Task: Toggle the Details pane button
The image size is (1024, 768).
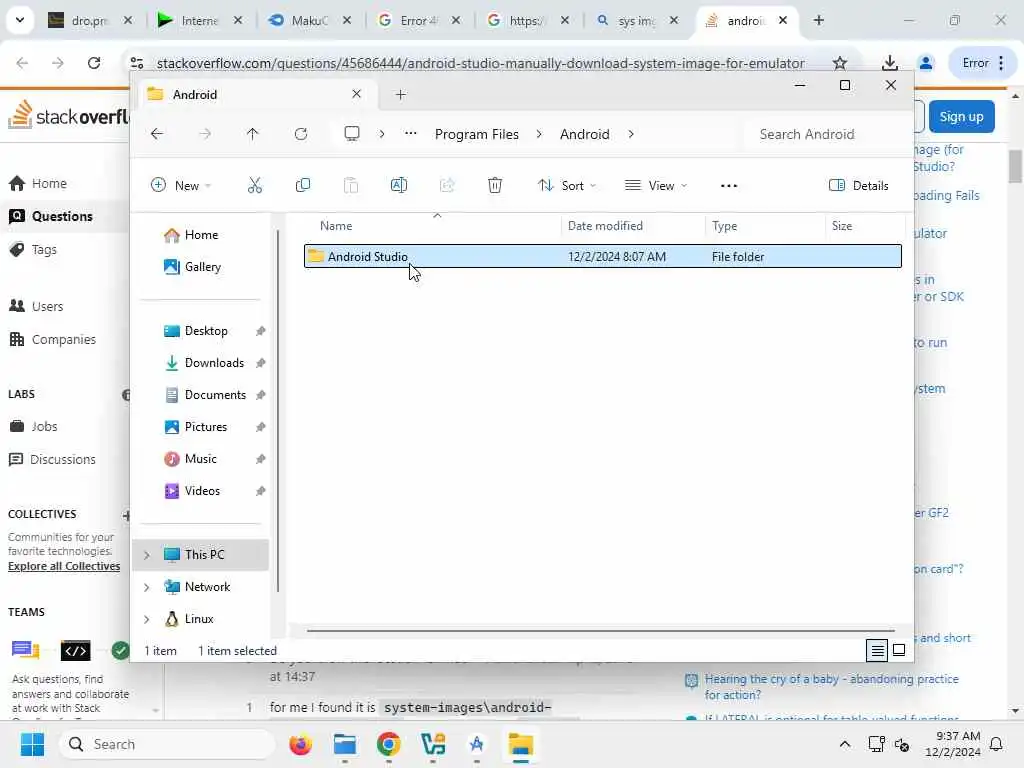Action: pyautogui.click(x=858, y=185)
